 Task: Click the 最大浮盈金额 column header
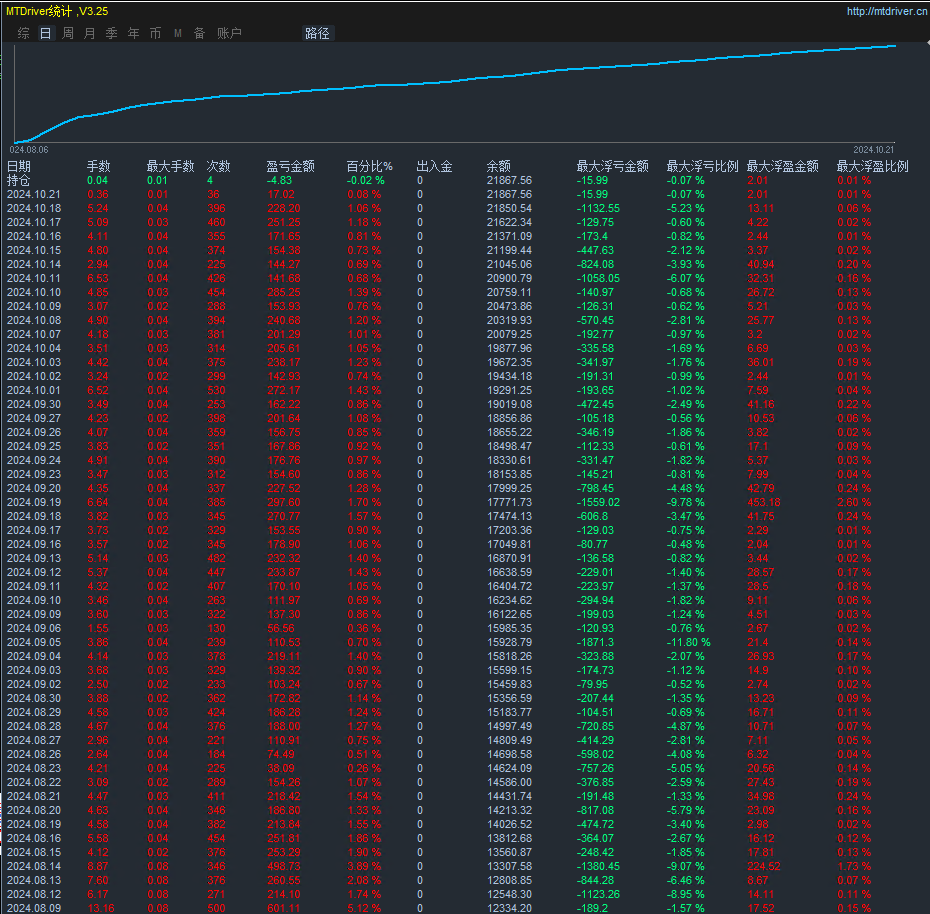[783, 167]
